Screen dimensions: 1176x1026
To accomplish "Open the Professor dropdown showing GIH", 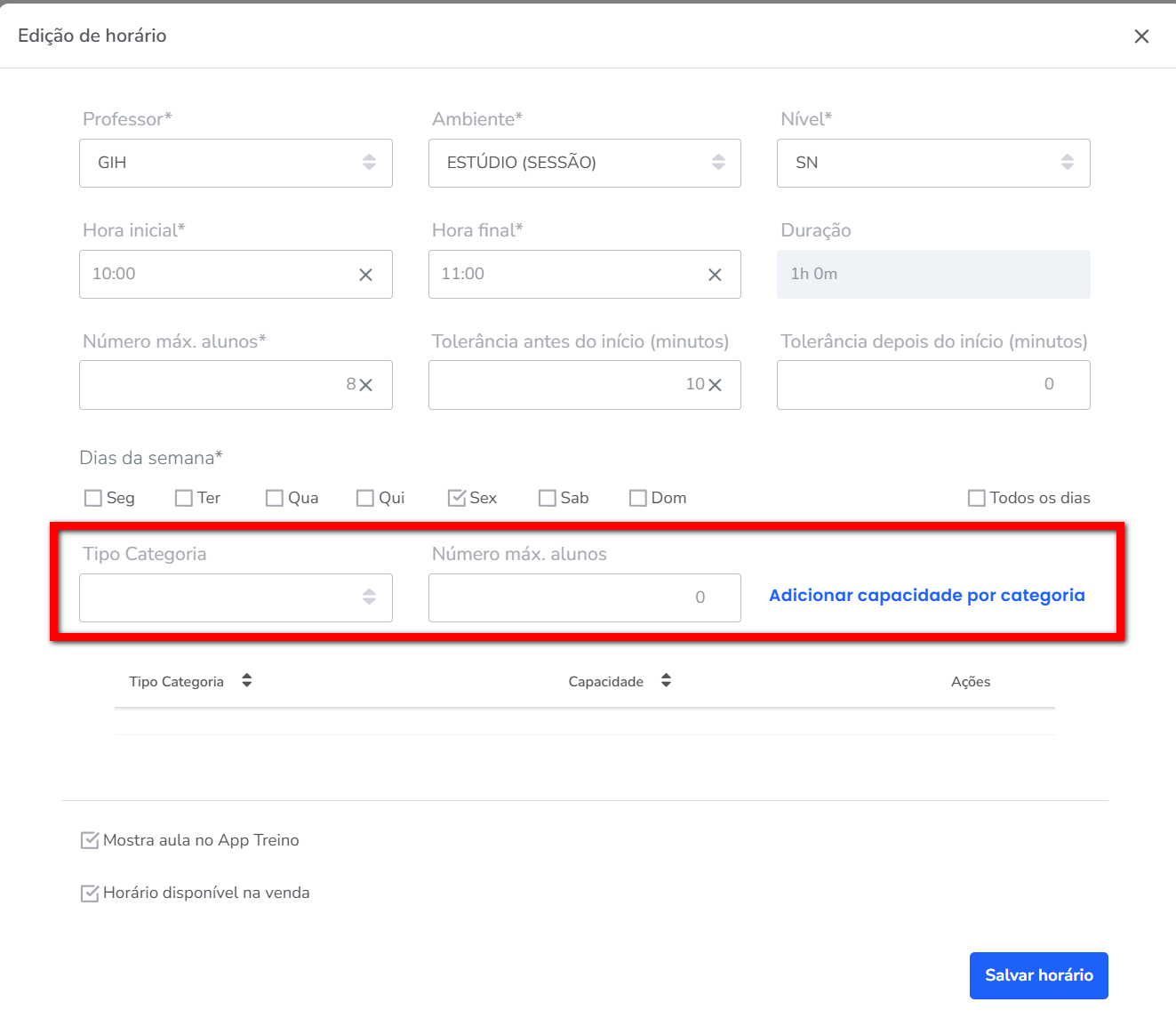I will (236, 163).
